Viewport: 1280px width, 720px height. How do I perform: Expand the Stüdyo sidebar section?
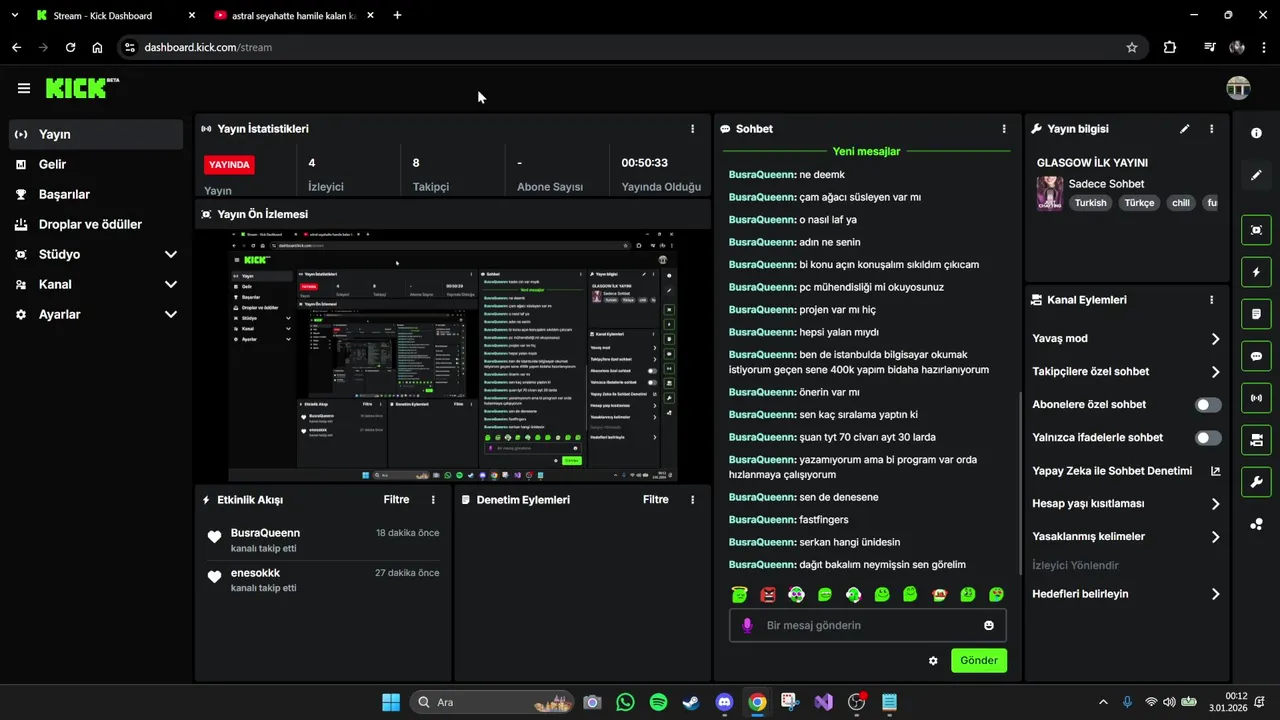(170, 255)
